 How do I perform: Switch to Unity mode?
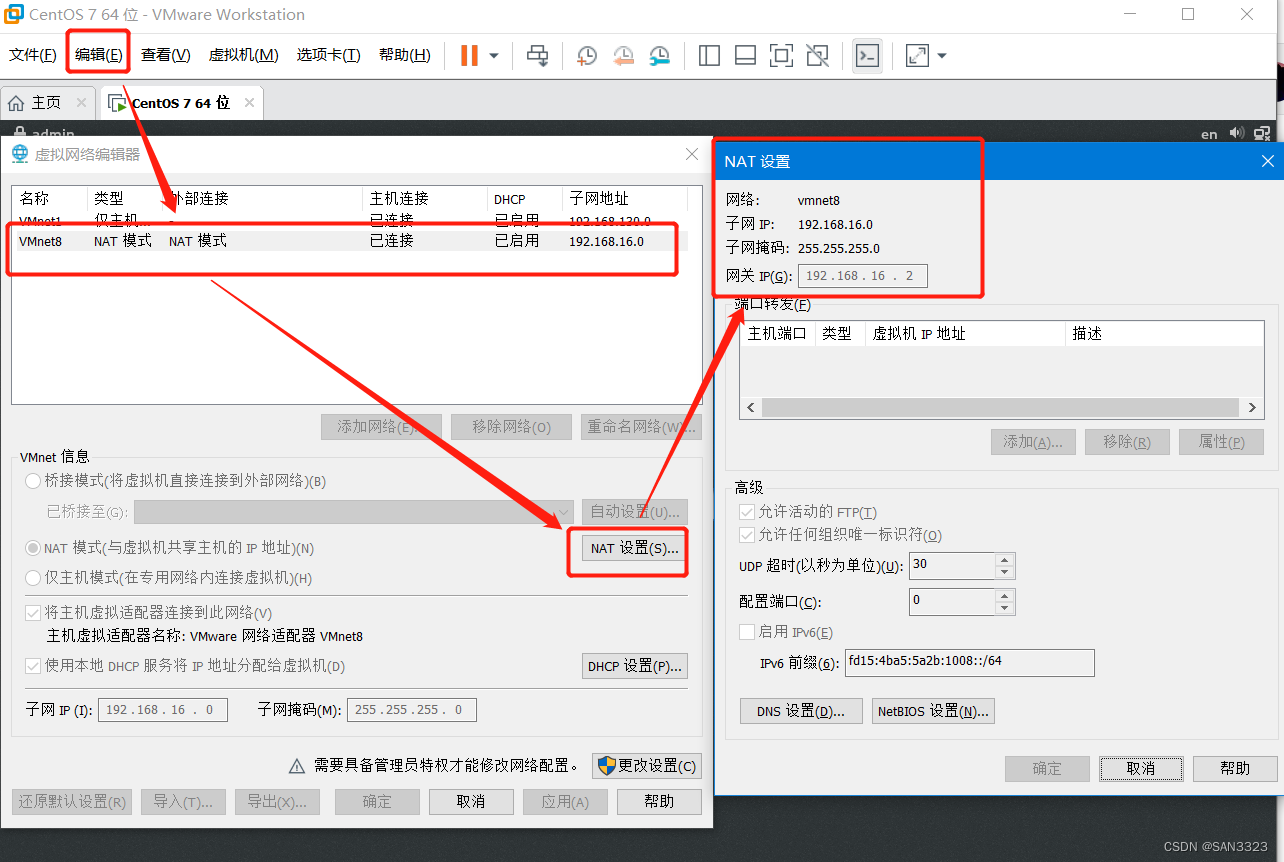[817, 56]
